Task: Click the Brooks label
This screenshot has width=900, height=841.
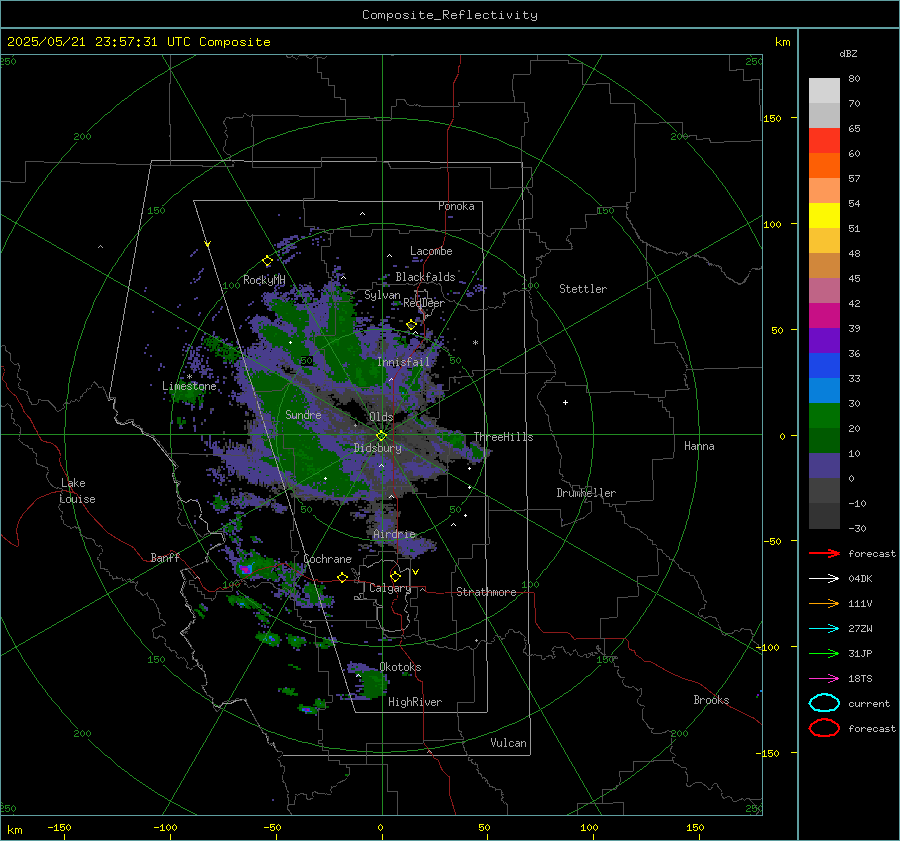Action: click(711, 700)
